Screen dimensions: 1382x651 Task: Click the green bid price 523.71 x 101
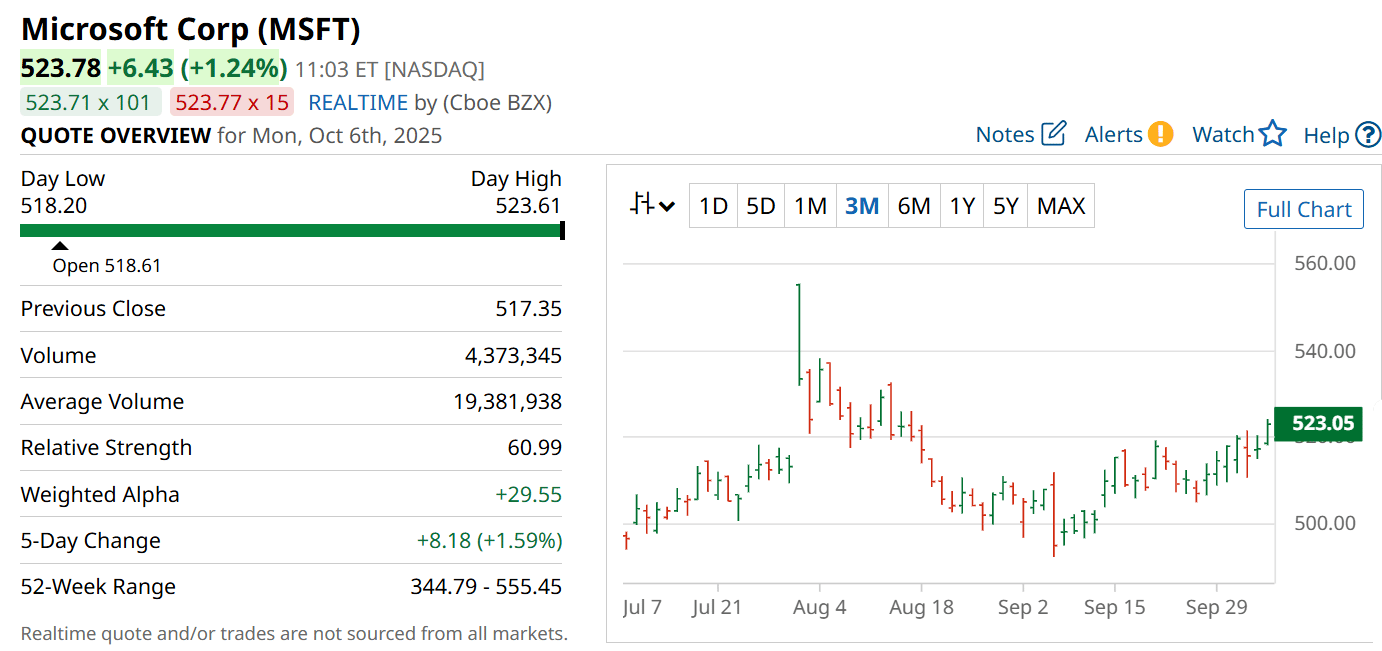(88, 102)
